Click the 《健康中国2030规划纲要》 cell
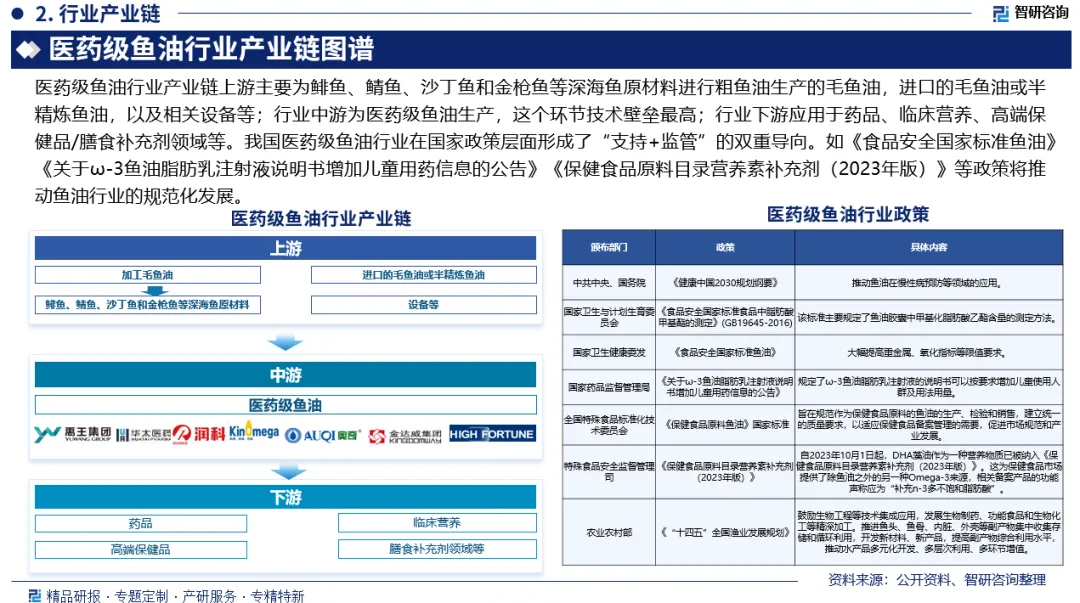Viewport: 1080px width, 603px height. (725, 283)
